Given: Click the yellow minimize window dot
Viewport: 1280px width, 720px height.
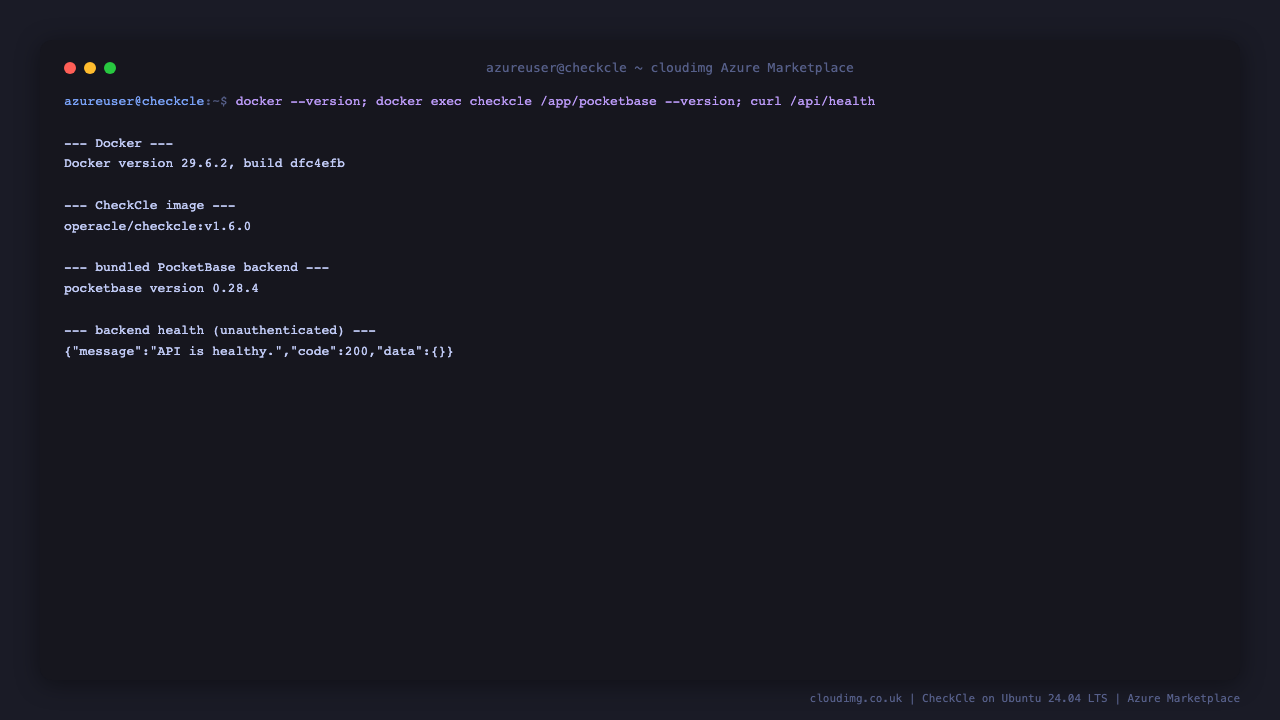Looking at the screenshot, I should pos(90,68).
